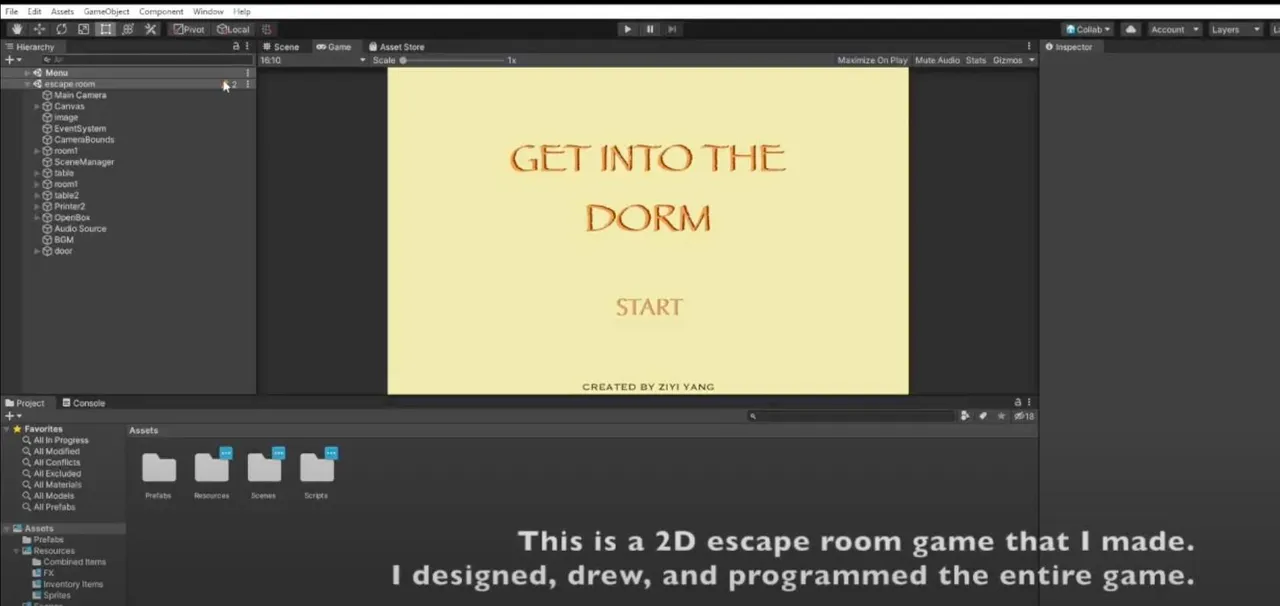Click the search by label icon in Project
Viewport: 1280px width, 606px height.
(x=983, y=416)
